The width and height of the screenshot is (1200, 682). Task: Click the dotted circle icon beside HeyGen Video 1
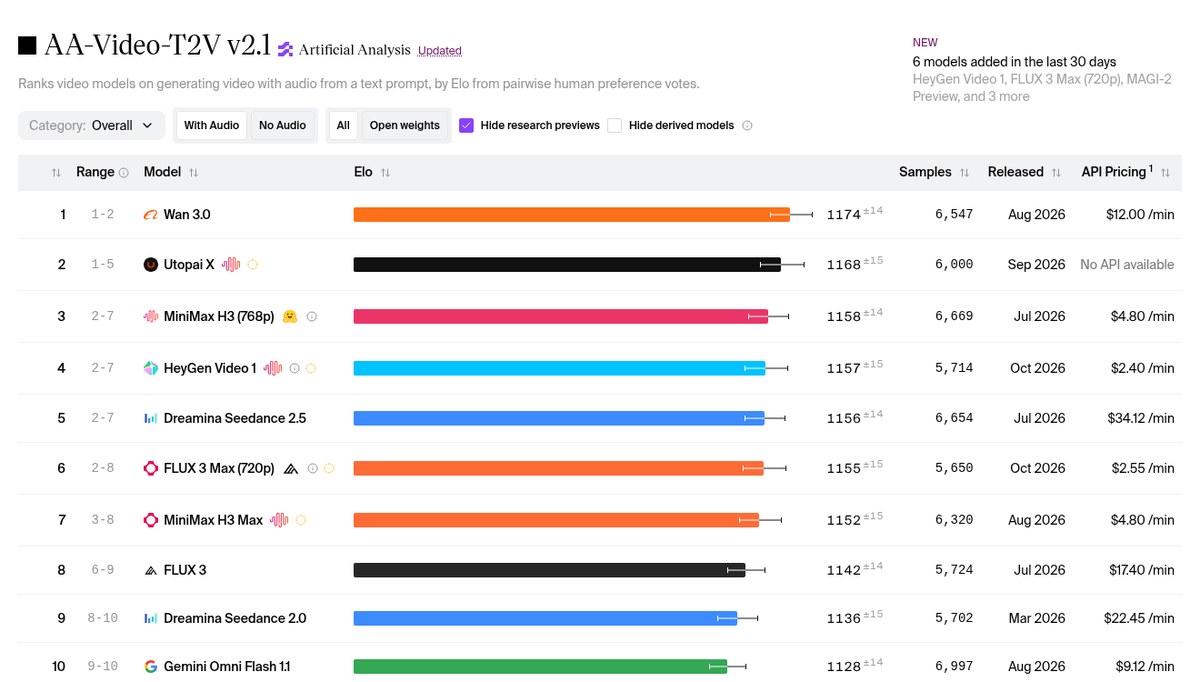pyautogui.click(x=311, y=368)
